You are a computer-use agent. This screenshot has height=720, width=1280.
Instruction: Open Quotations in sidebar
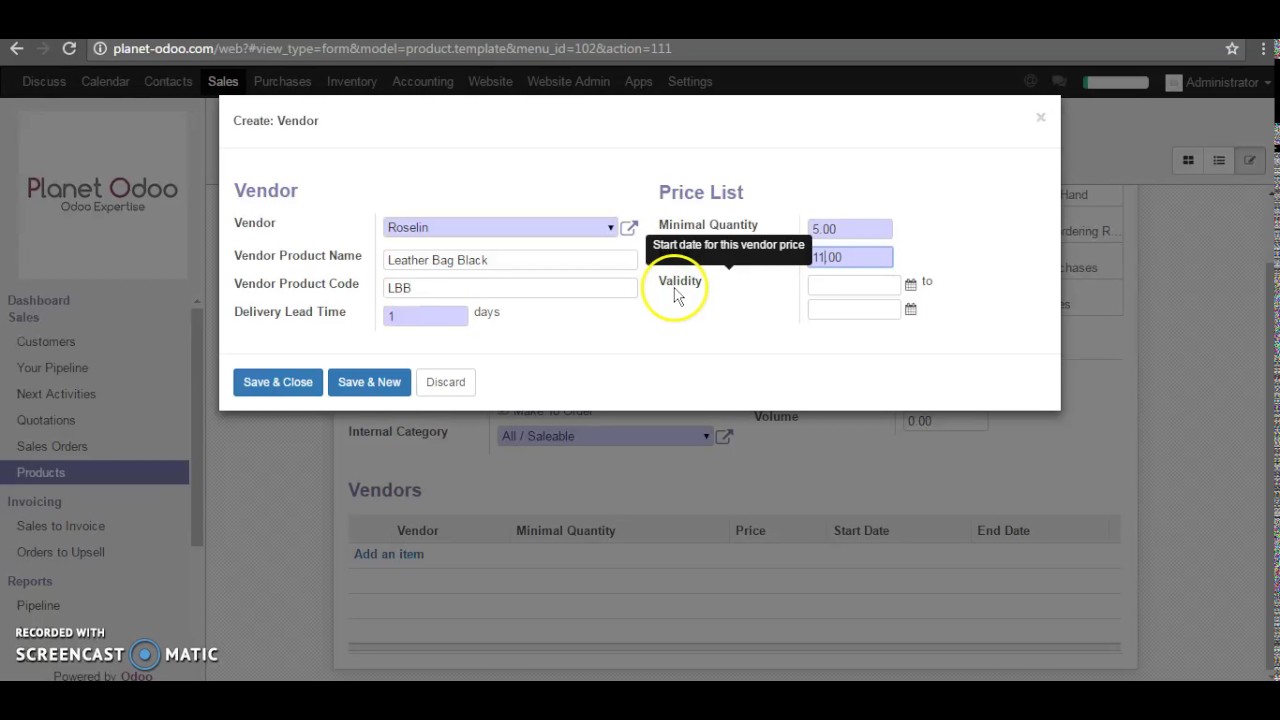click(46, 420)
